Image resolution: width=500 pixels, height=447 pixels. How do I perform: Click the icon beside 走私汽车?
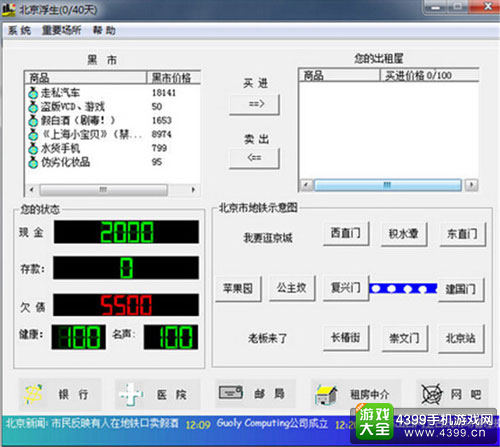(33, 92)
